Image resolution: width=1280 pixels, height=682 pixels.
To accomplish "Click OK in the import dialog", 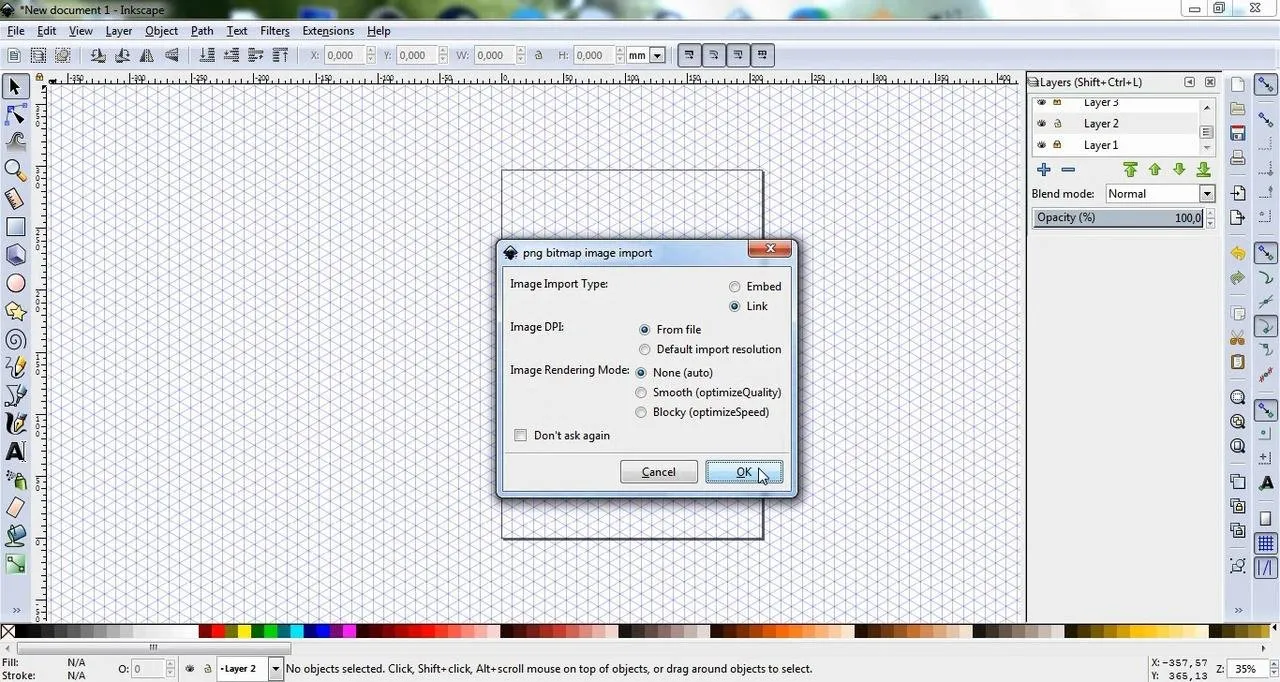I will click(x=744, y=472).
